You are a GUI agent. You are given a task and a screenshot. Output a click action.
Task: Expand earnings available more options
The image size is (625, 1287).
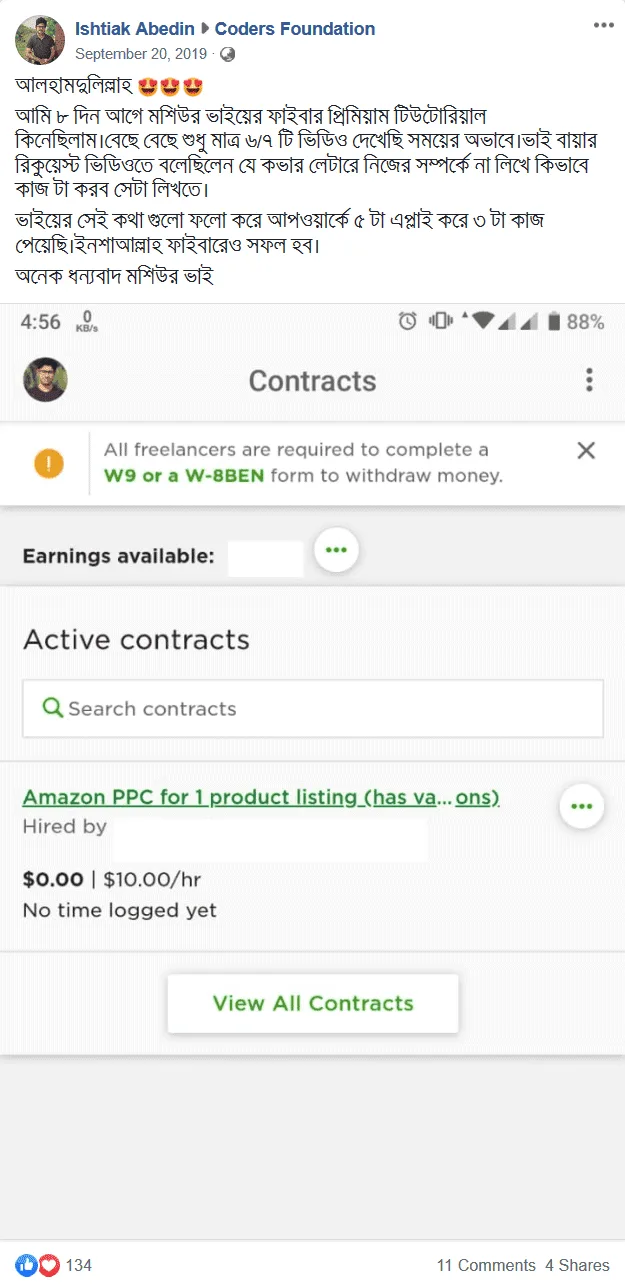coord(336,549)
